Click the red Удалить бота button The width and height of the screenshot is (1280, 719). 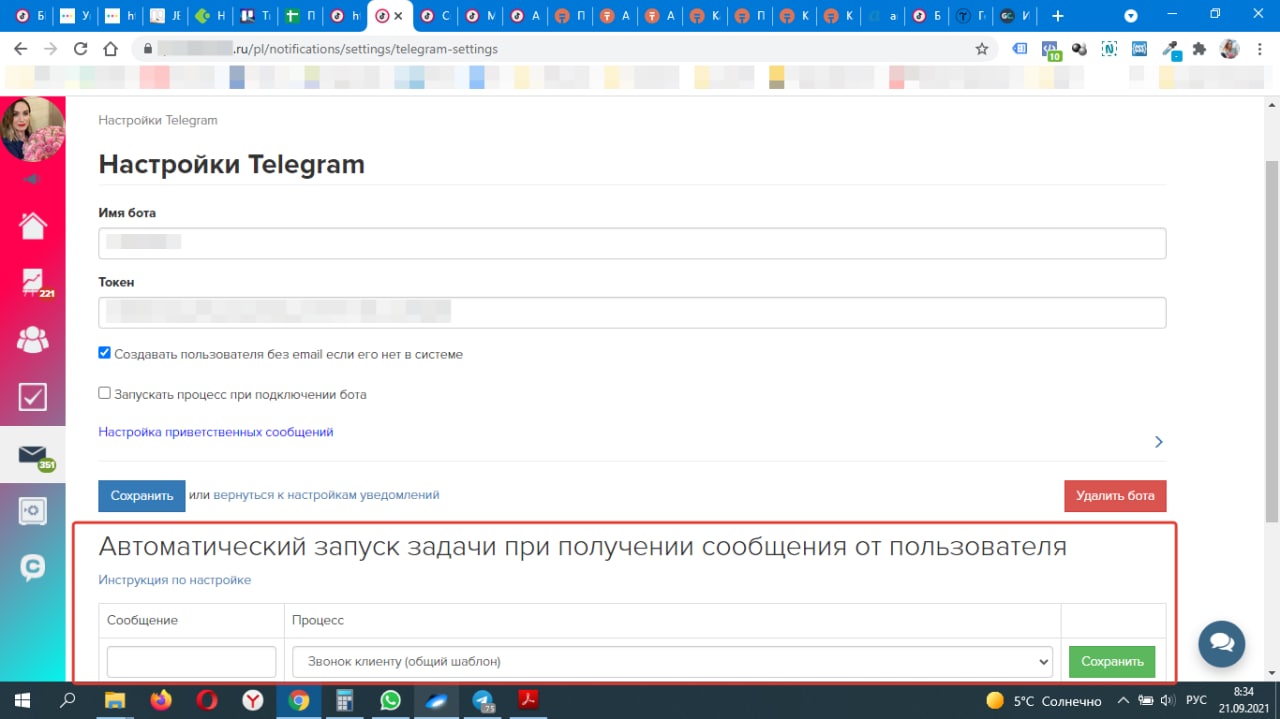pos(1115,496)
